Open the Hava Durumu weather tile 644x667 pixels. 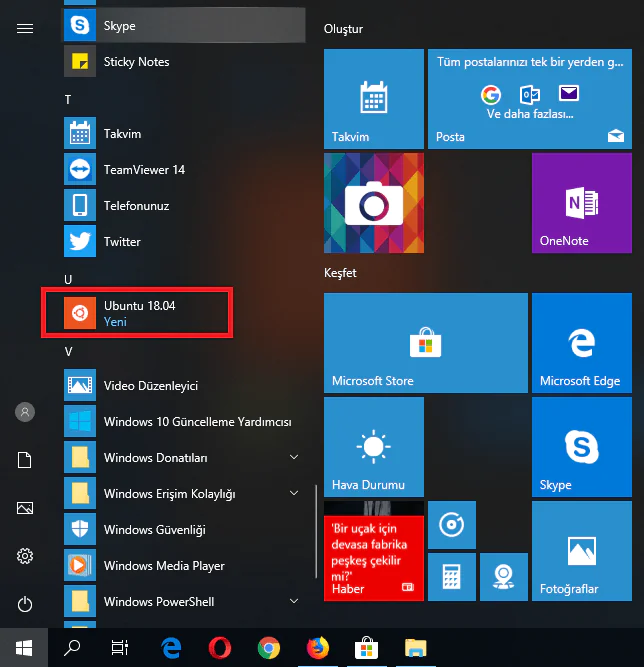374,446
